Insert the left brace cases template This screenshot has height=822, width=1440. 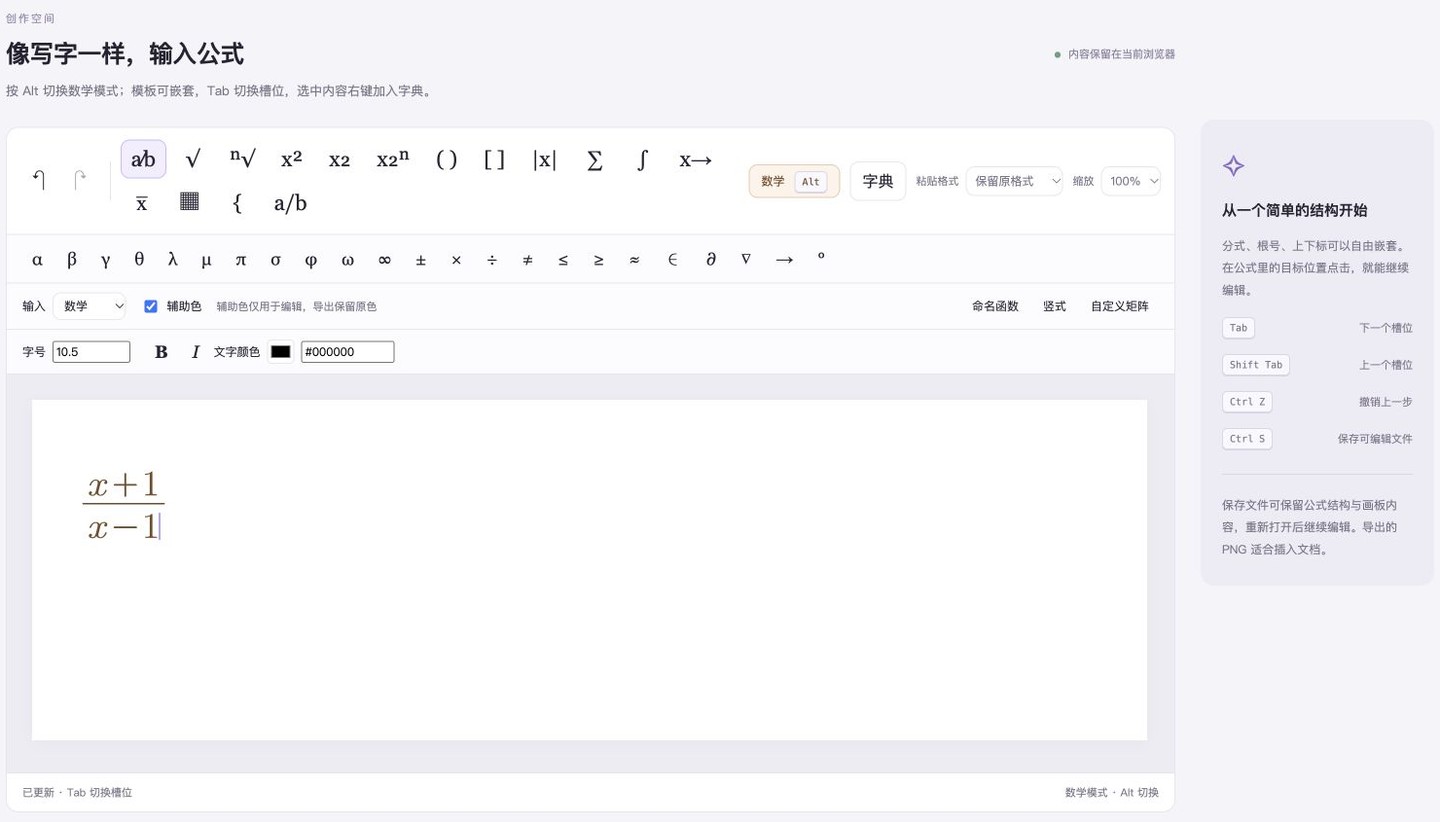pyautogui.click(x=237, y=203)
